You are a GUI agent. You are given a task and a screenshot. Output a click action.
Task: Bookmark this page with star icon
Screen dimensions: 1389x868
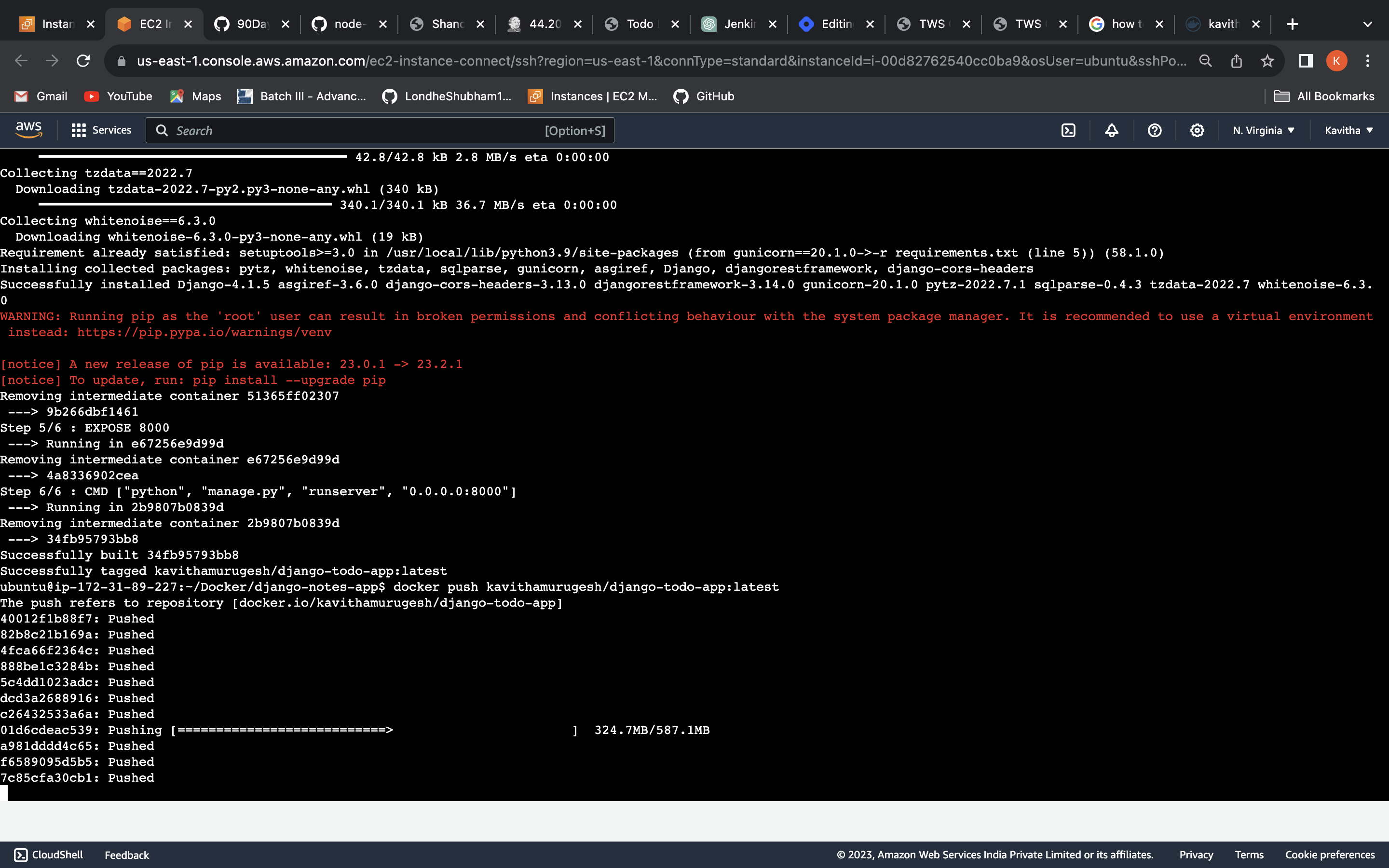point(1267,61)
